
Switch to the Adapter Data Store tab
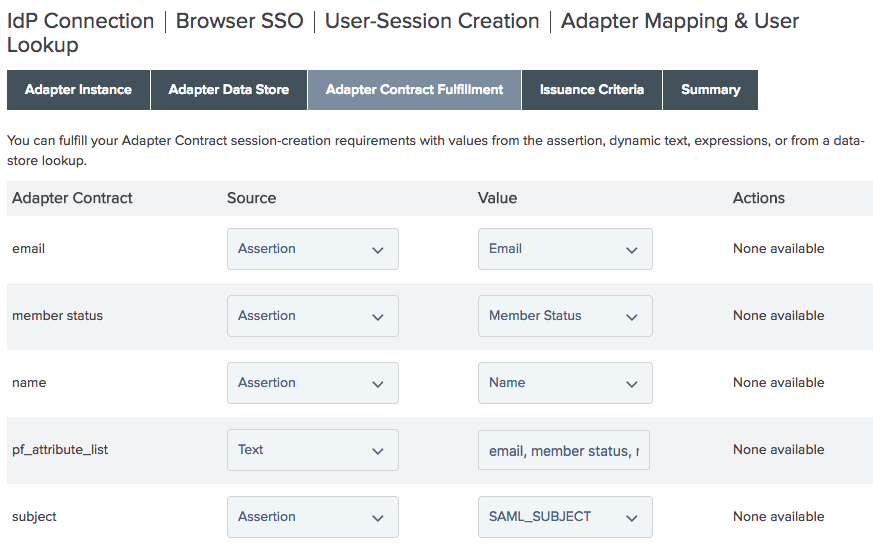click(229, 90)
